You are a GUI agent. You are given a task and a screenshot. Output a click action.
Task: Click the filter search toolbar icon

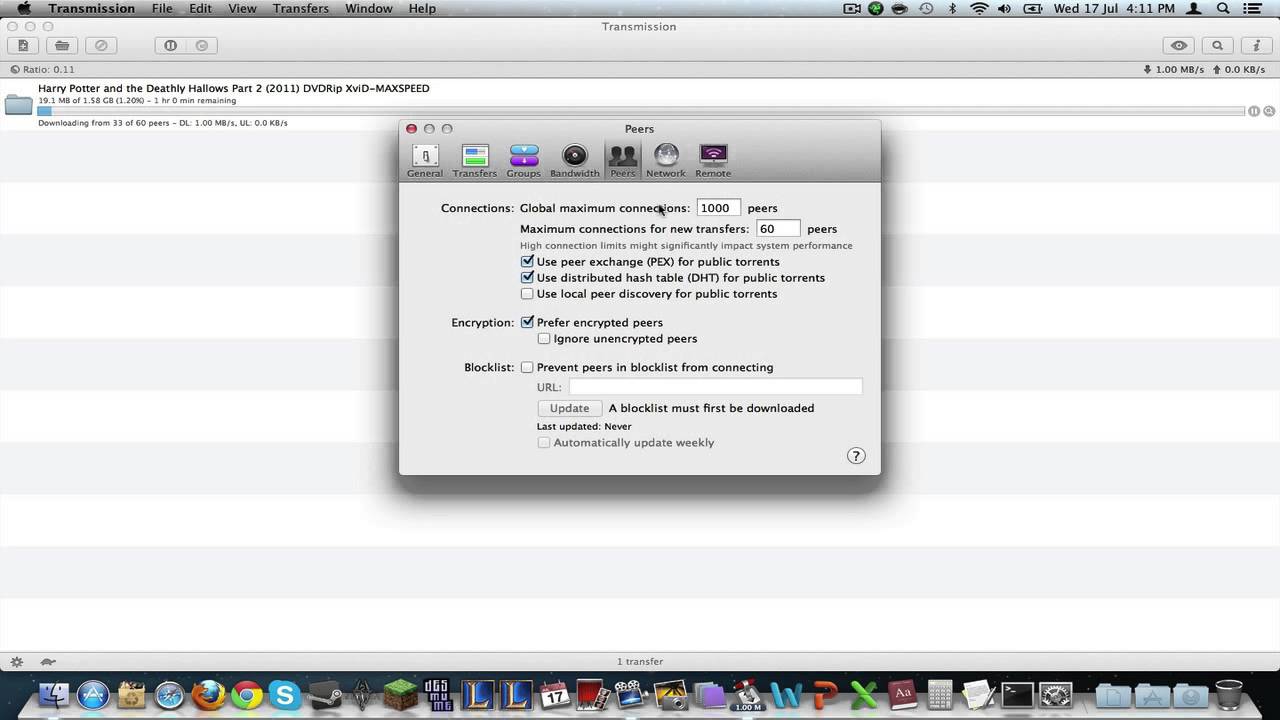click(1217, 45)
